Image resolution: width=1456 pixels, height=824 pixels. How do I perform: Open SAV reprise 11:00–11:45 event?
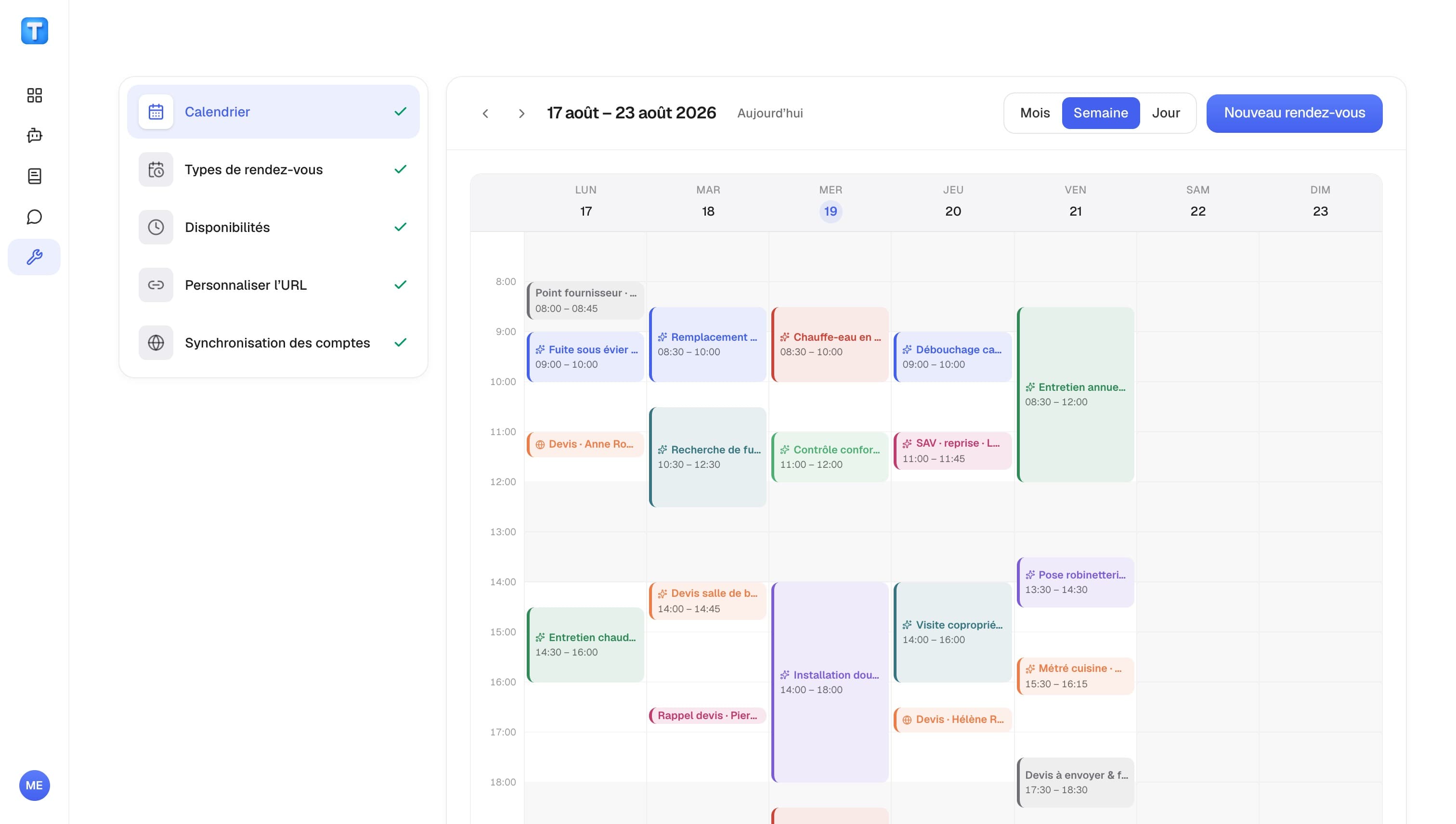pos(953,451)
